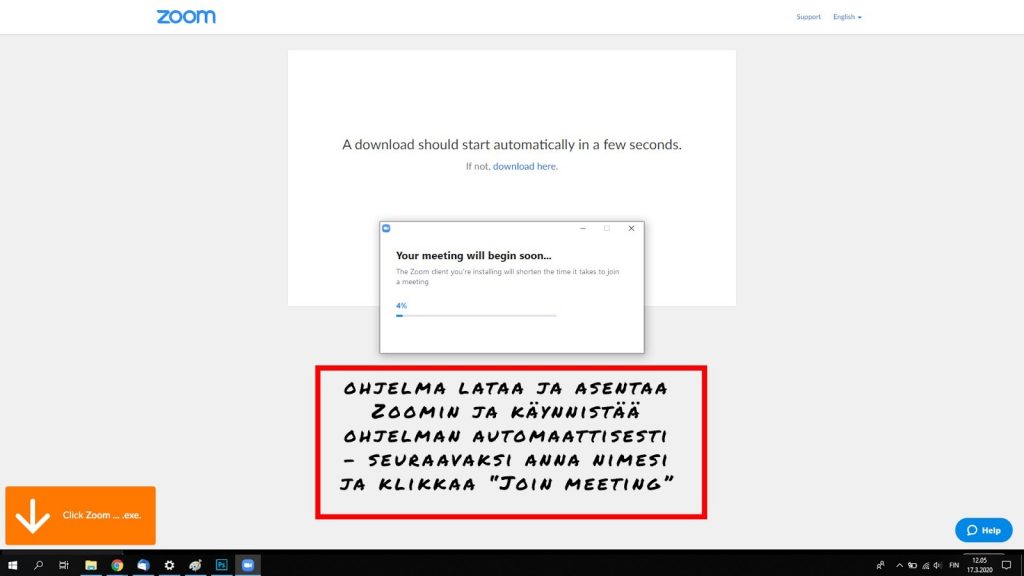
Task: Open the Action Center notification icon
Action: point(1006,566)
